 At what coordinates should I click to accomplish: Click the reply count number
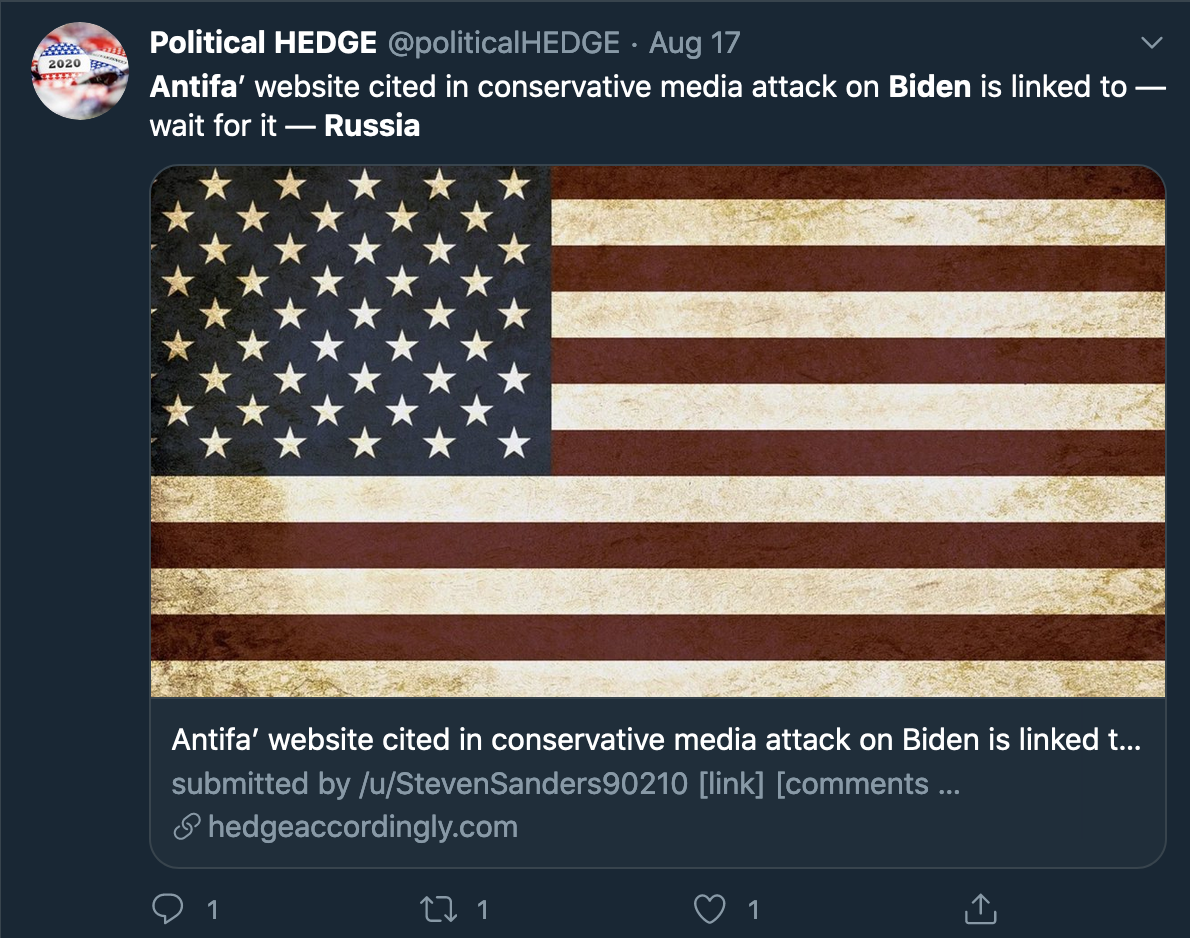213,909
